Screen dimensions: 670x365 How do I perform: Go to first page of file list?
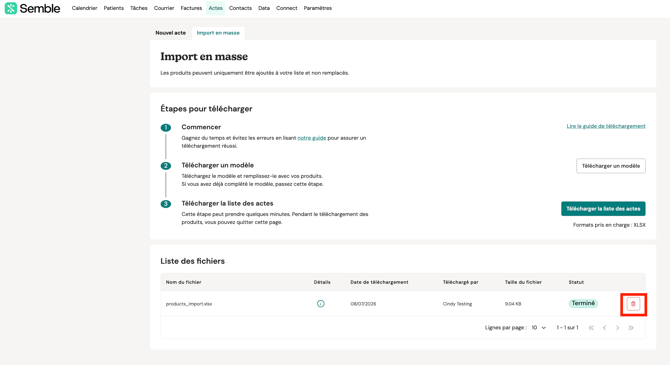click(x=591, y=328)
